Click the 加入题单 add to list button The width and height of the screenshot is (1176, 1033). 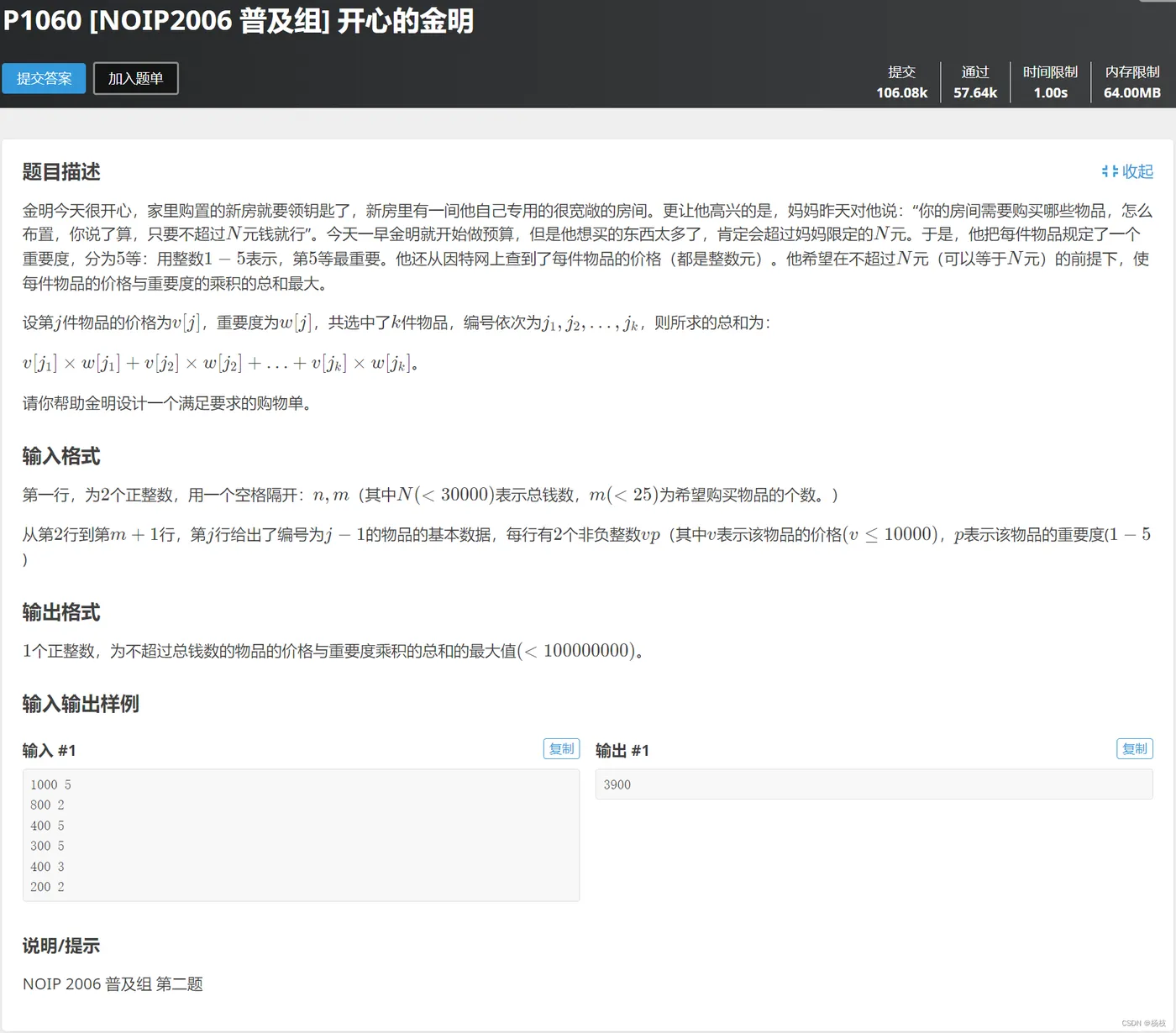135,78
